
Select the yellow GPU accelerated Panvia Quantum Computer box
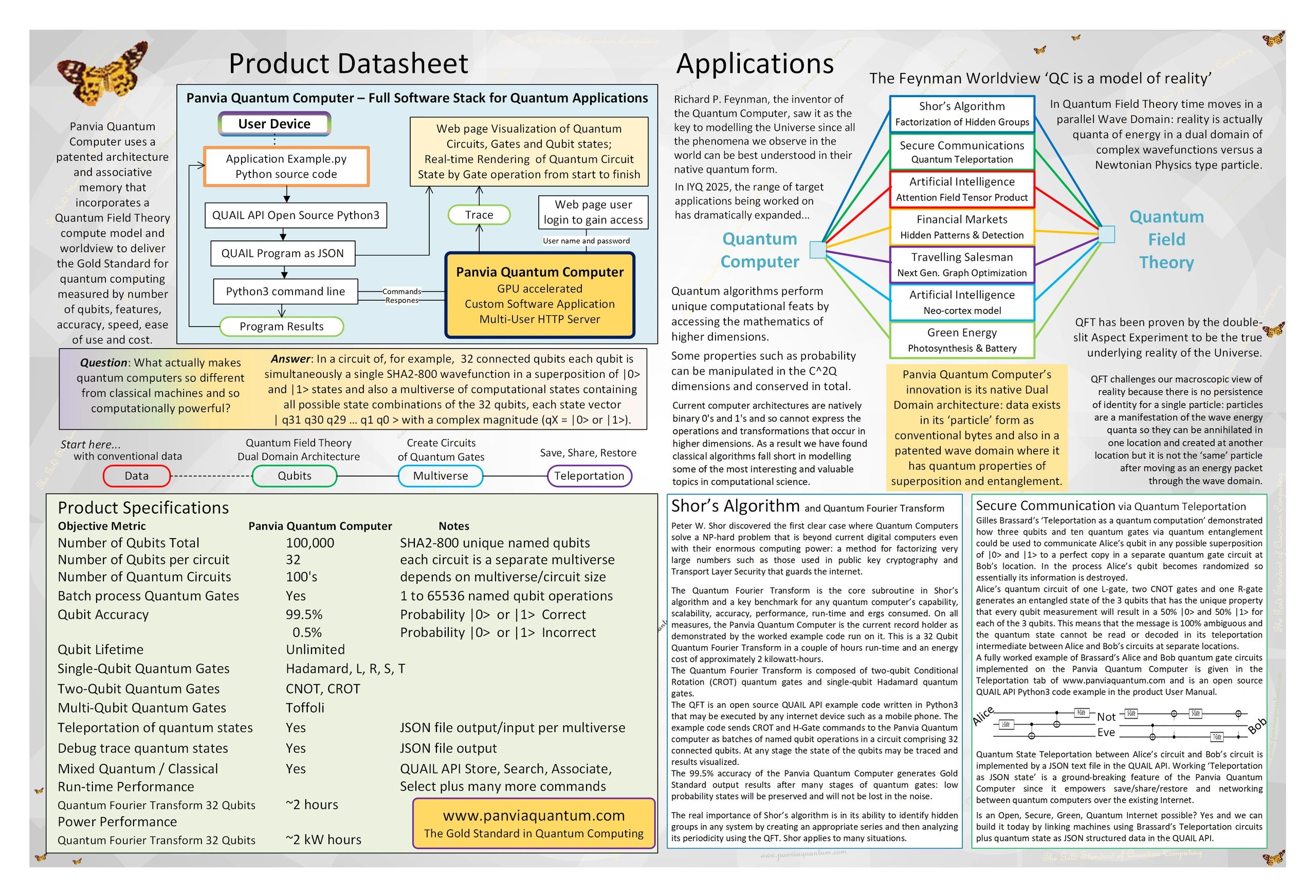tap(540, 295)
